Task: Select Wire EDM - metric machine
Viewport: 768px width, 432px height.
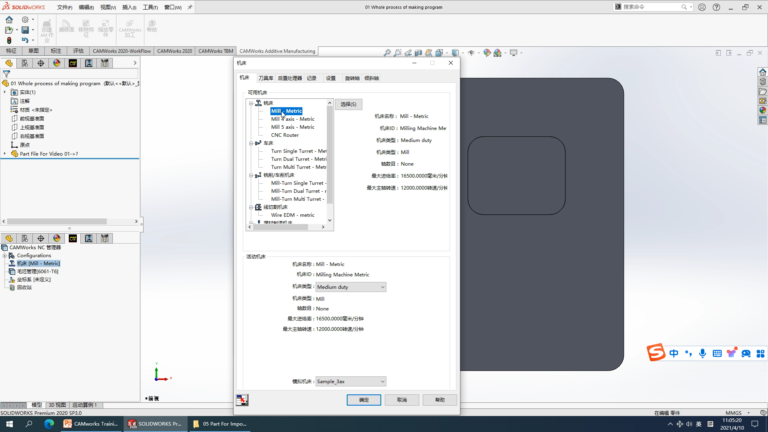Action: point(292,215)
